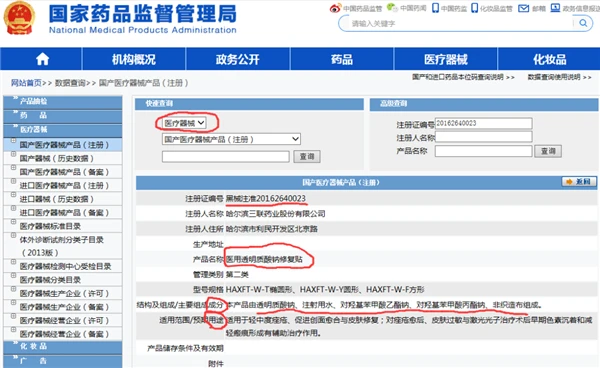The height and width of the screenshot is (368, 600).
Task: Open the 机构概况 menu
Action: [134, 59]
